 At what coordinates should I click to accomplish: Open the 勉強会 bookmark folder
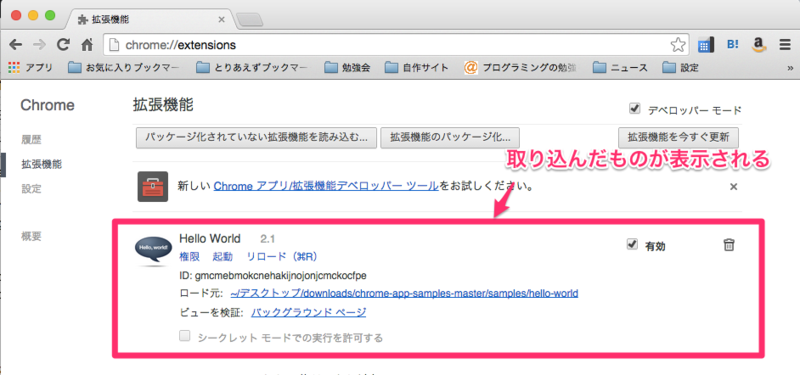click(347, 67)
